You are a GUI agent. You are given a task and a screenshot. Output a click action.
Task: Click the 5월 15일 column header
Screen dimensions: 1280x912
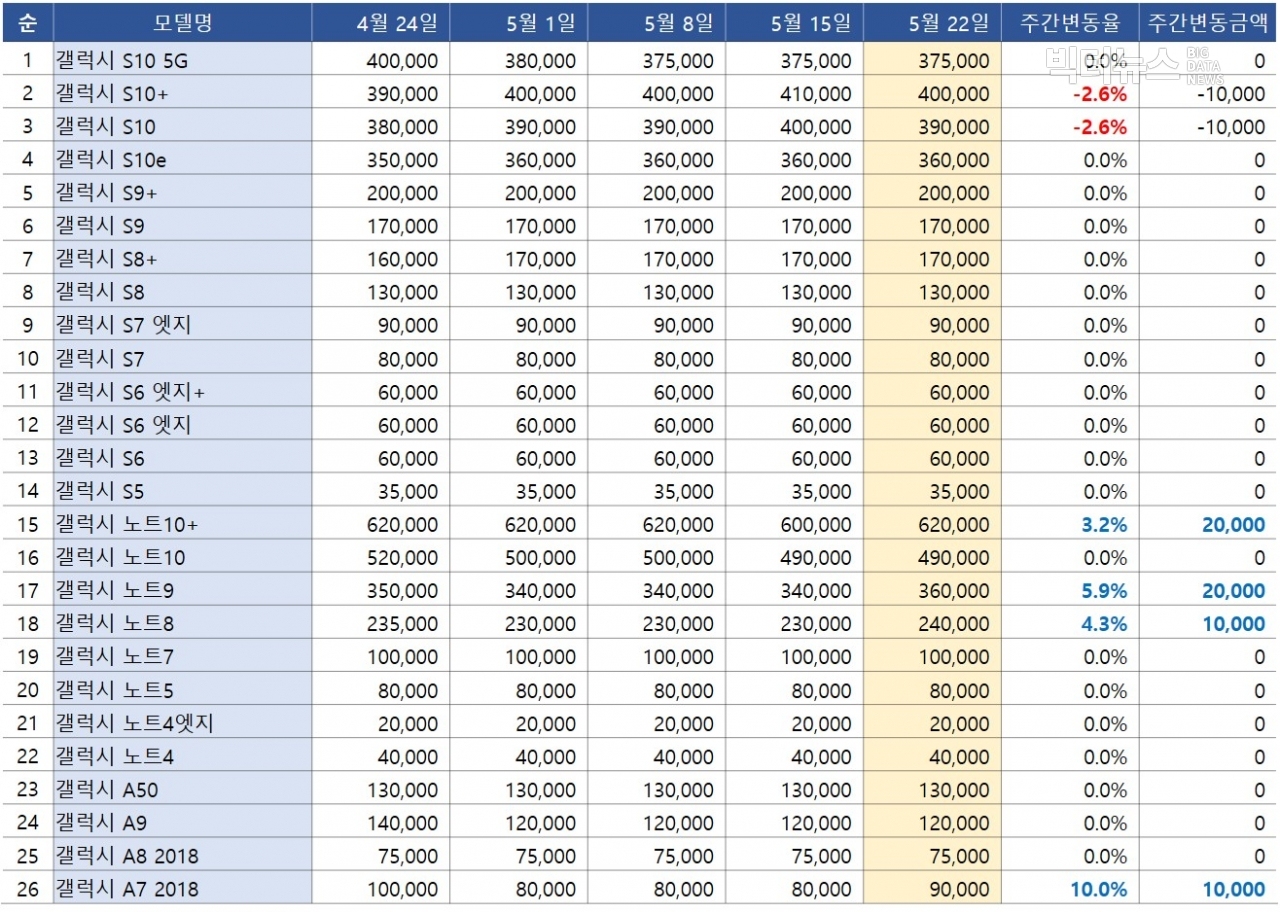click(795, 23)
